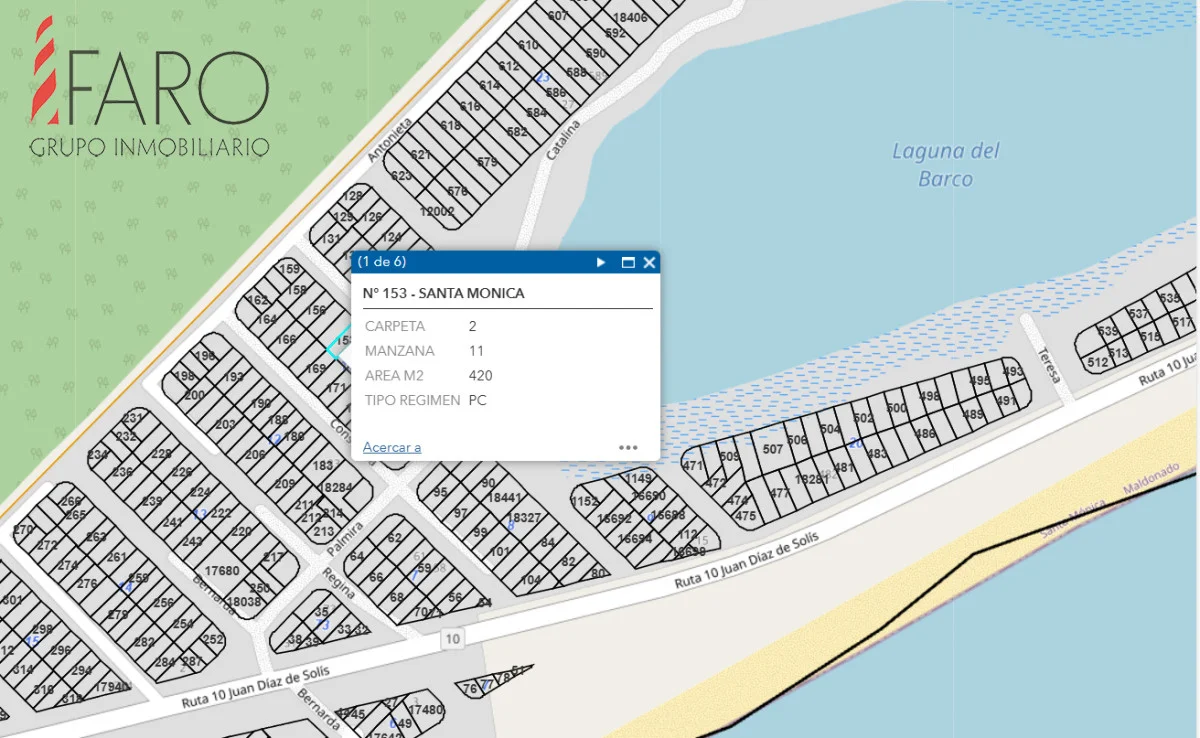Select parcel 12002 on the map
The height and width of the screenshot is (738, 1200).
(x=437, y=211)
